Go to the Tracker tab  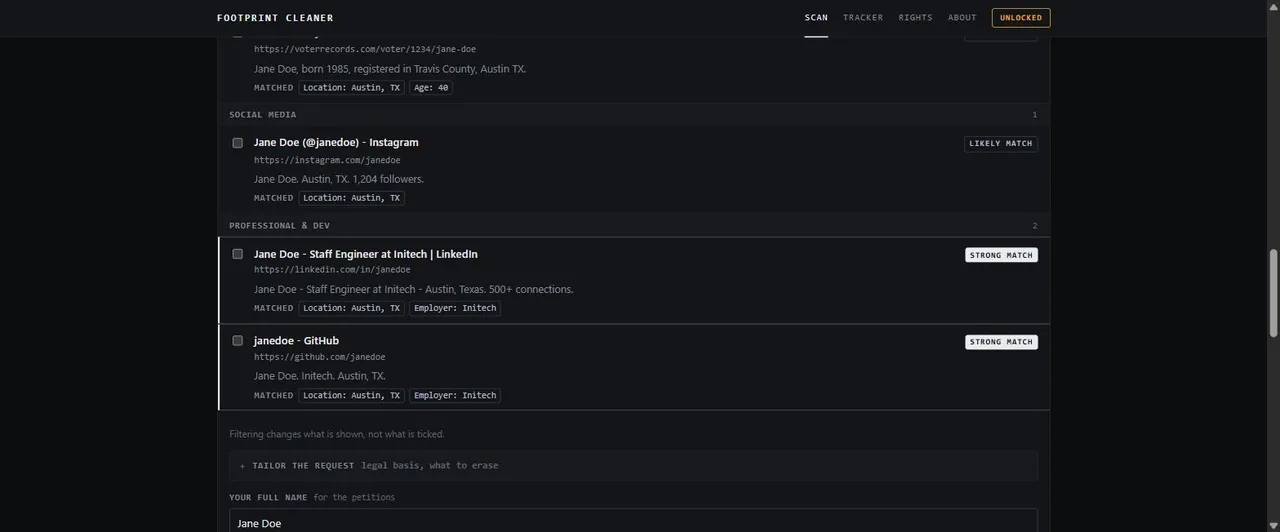pos(863,18)
